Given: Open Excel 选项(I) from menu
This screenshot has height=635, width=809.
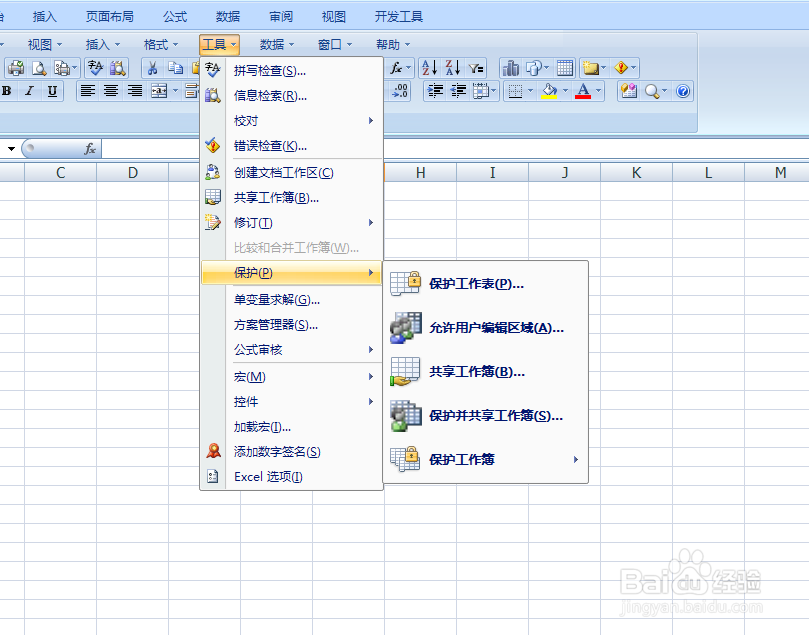Looking at the screenshot, I should pos(292,476).
